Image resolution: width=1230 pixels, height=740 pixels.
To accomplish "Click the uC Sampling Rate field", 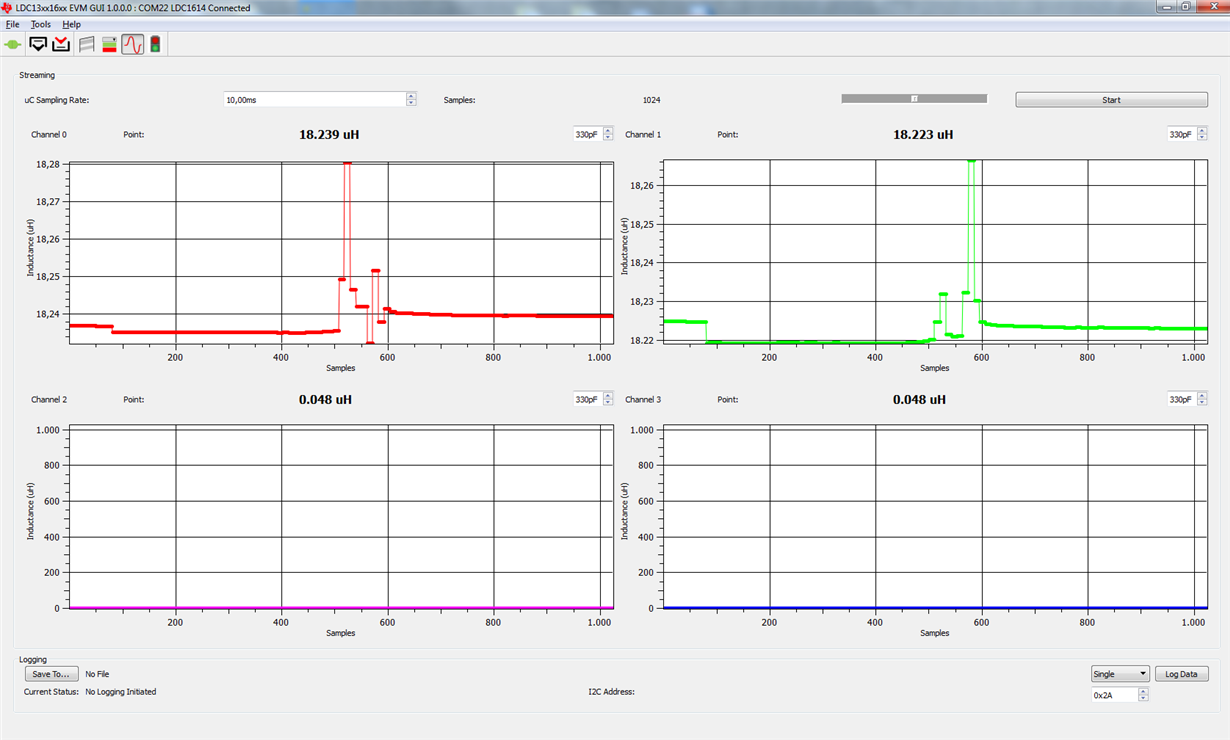I will 314,100.
